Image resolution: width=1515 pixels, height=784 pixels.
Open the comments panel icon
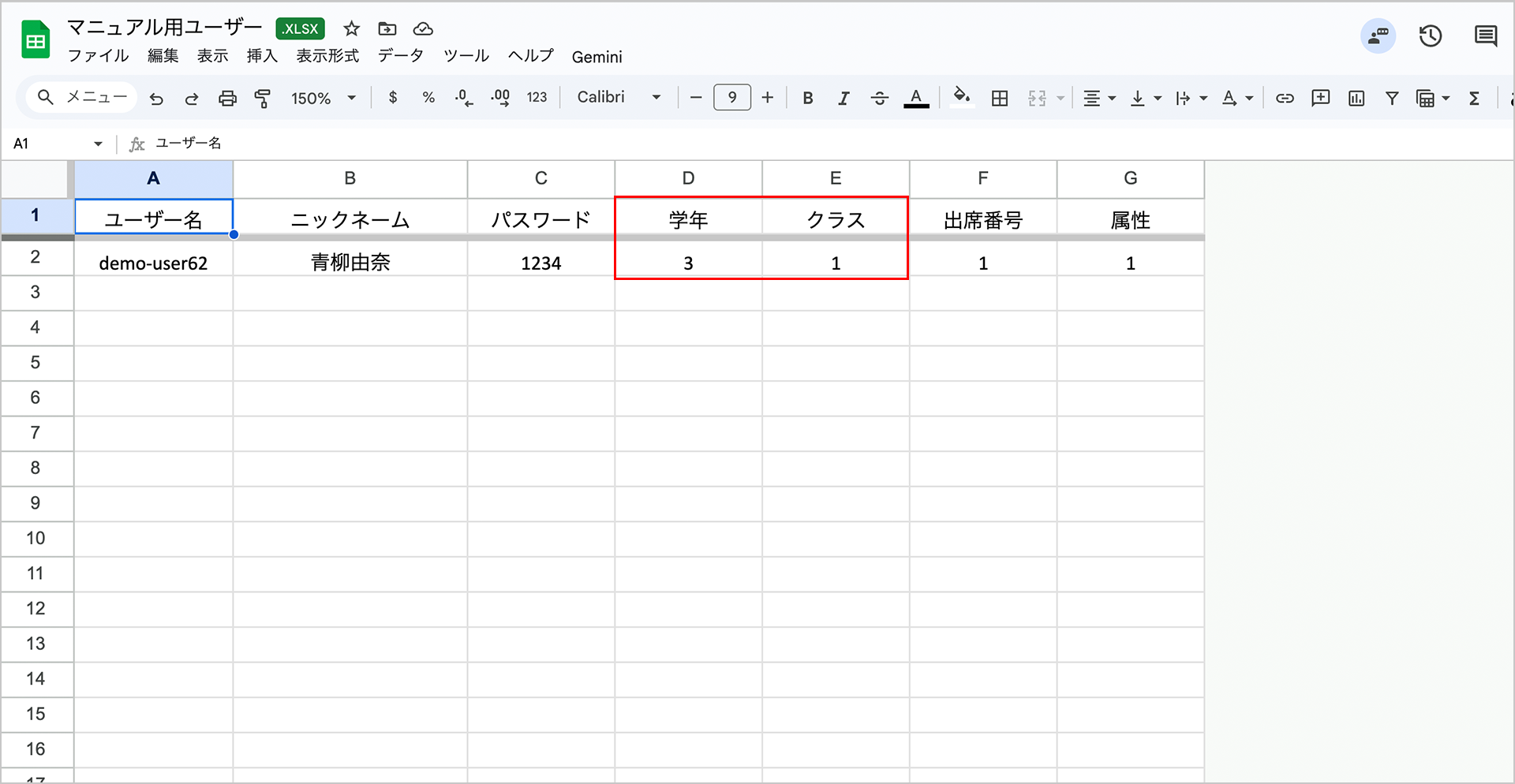coord(1486,36)
